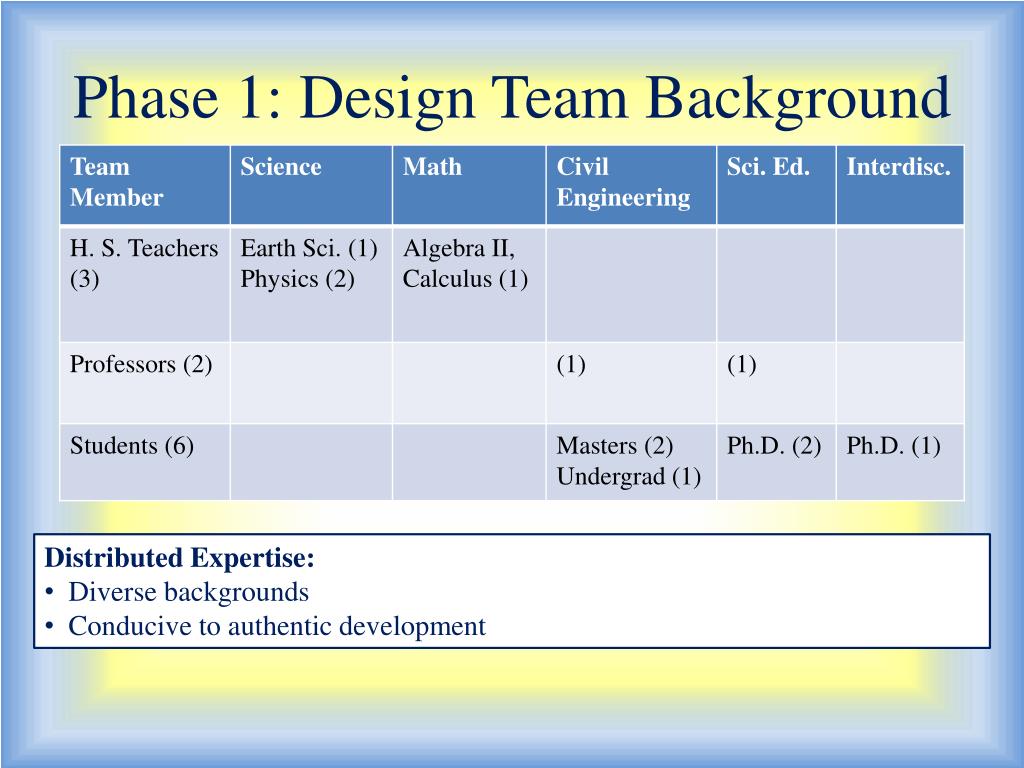The height and width of the screenshot is (768, 1024).
Task: Select Professors' Civil Engineering '(1)' cell
Action: 631,383
